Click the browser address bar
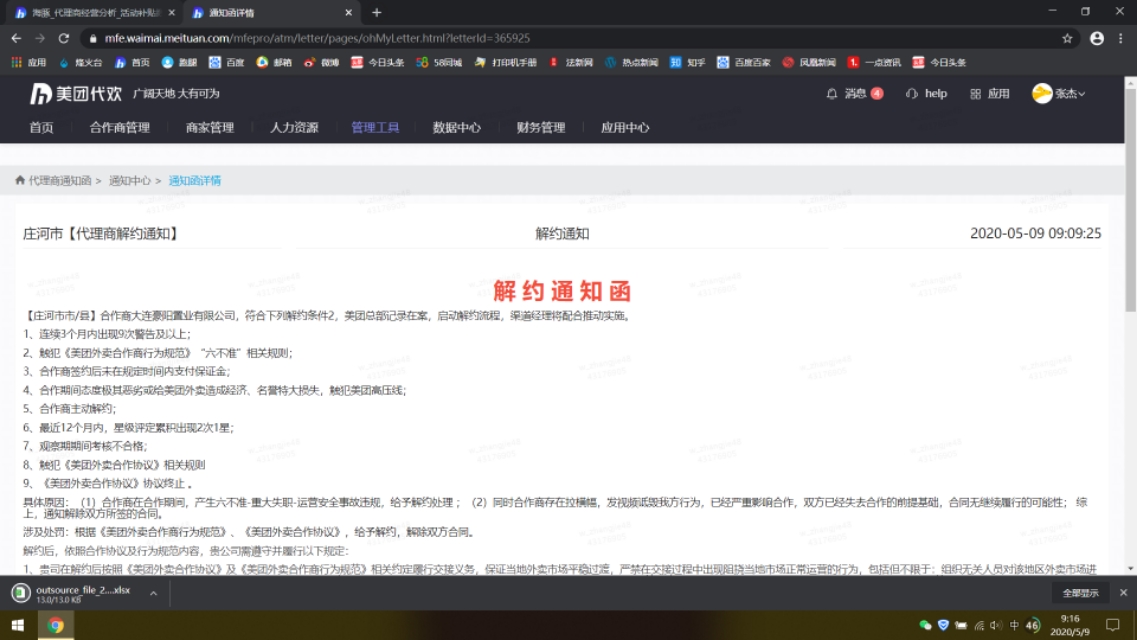Screen dimensions: 1137x640 point(400,38)
